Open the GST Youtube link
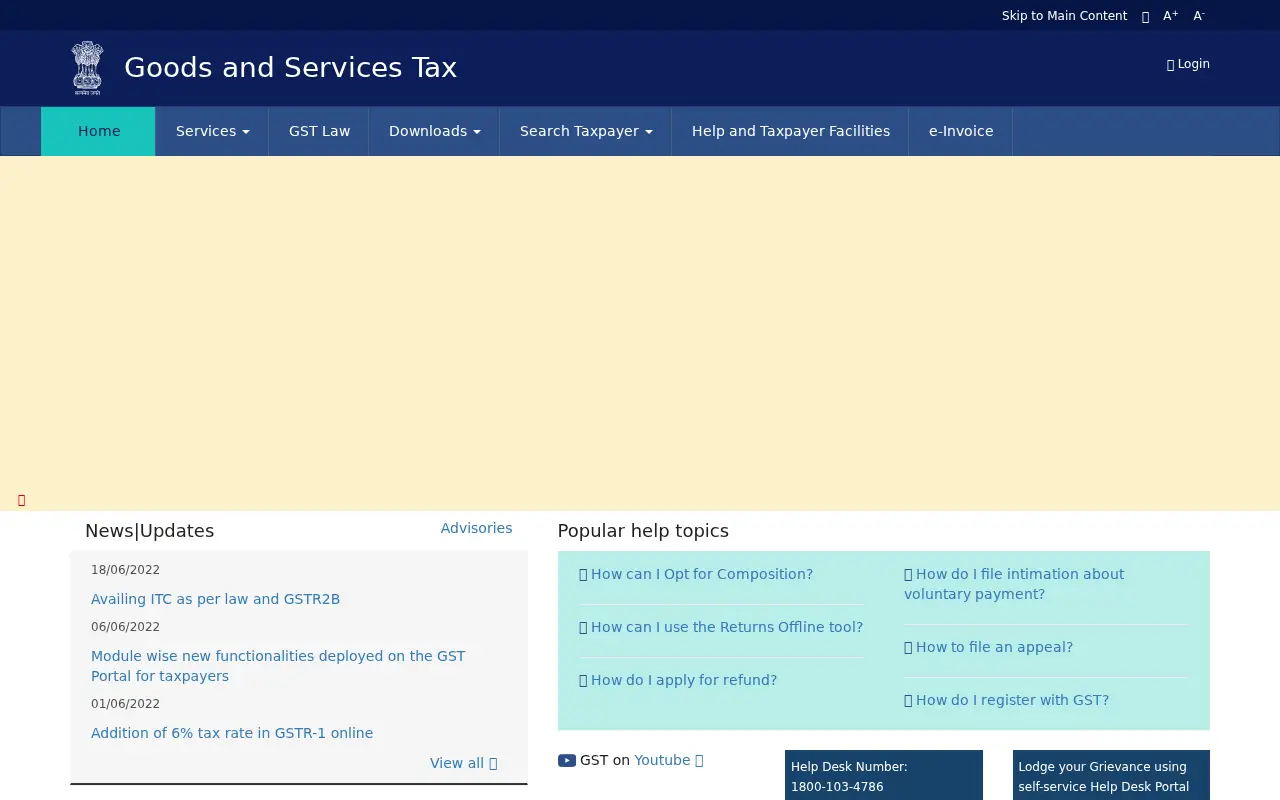This screenshot has height=800, width=1280. (x=668, y=760)
